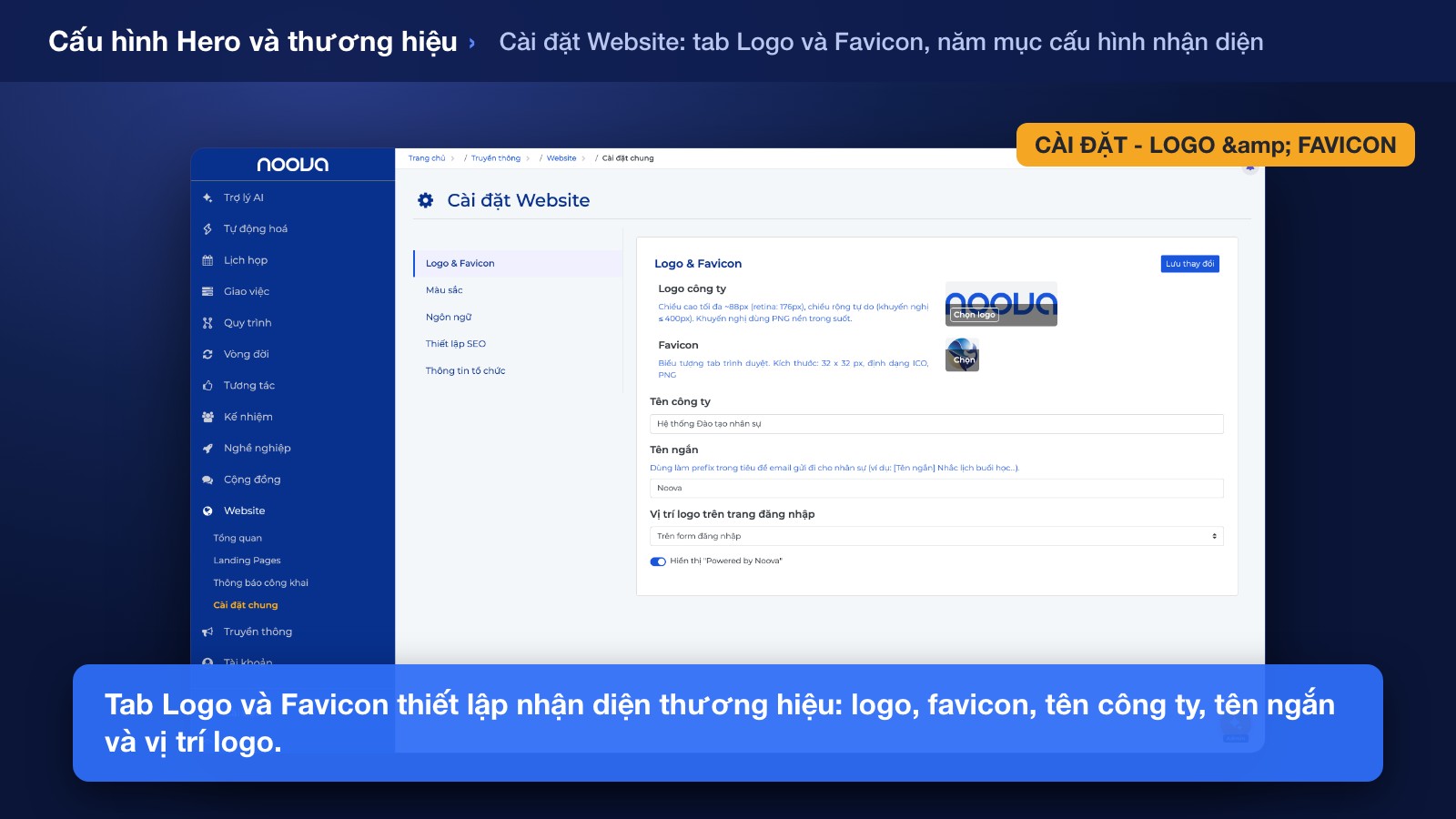
Task: Select Cài đặt chung submenu item
Action: pos(246,605)
